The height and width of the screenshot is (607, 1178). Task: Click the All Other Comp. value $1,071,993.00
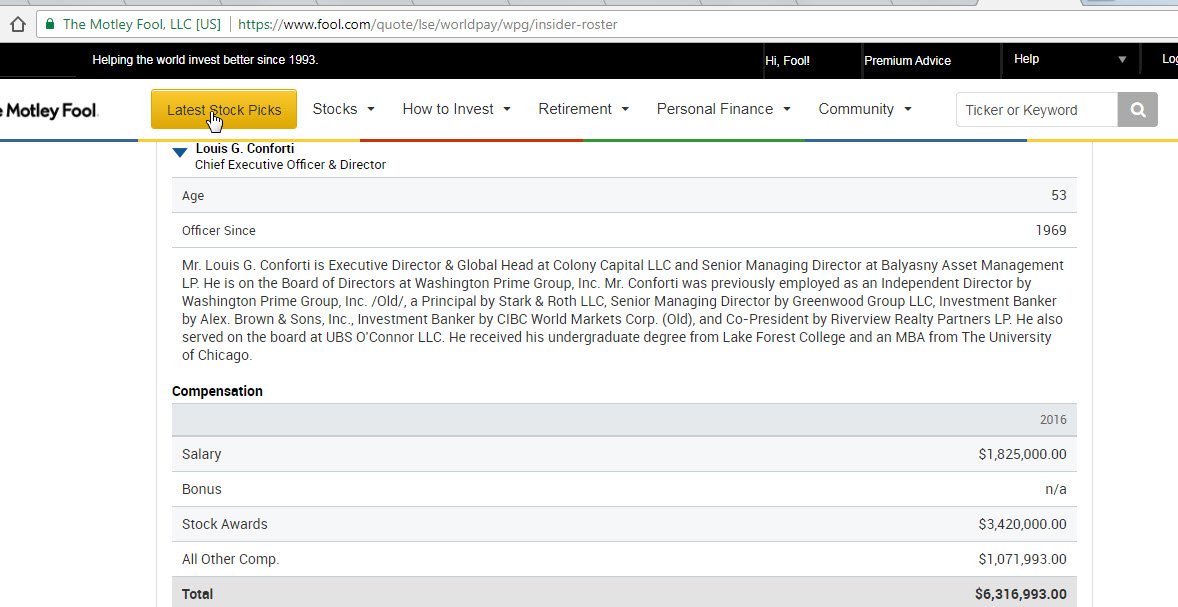pos(1022,559)
